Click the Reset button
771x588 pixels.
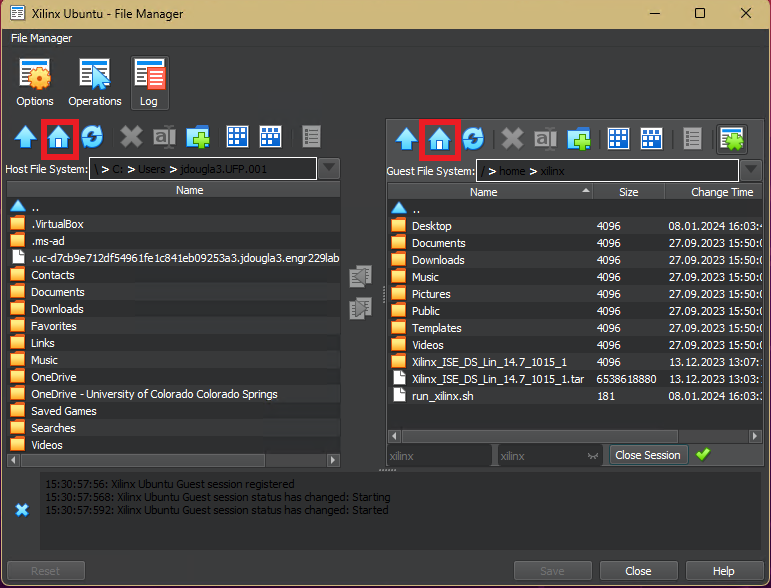tap(46, 571)
